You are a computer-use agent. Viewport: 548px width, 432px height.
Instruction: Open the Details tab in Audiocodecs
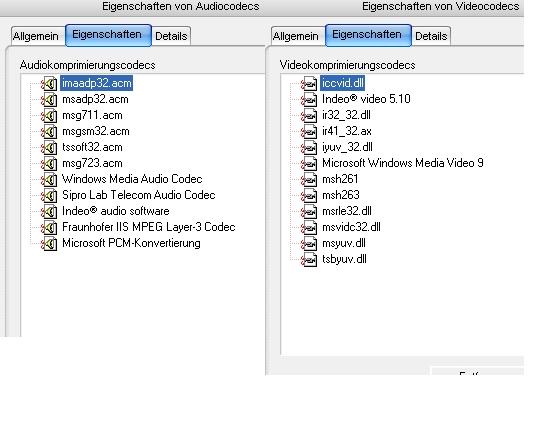pos(171,36)
